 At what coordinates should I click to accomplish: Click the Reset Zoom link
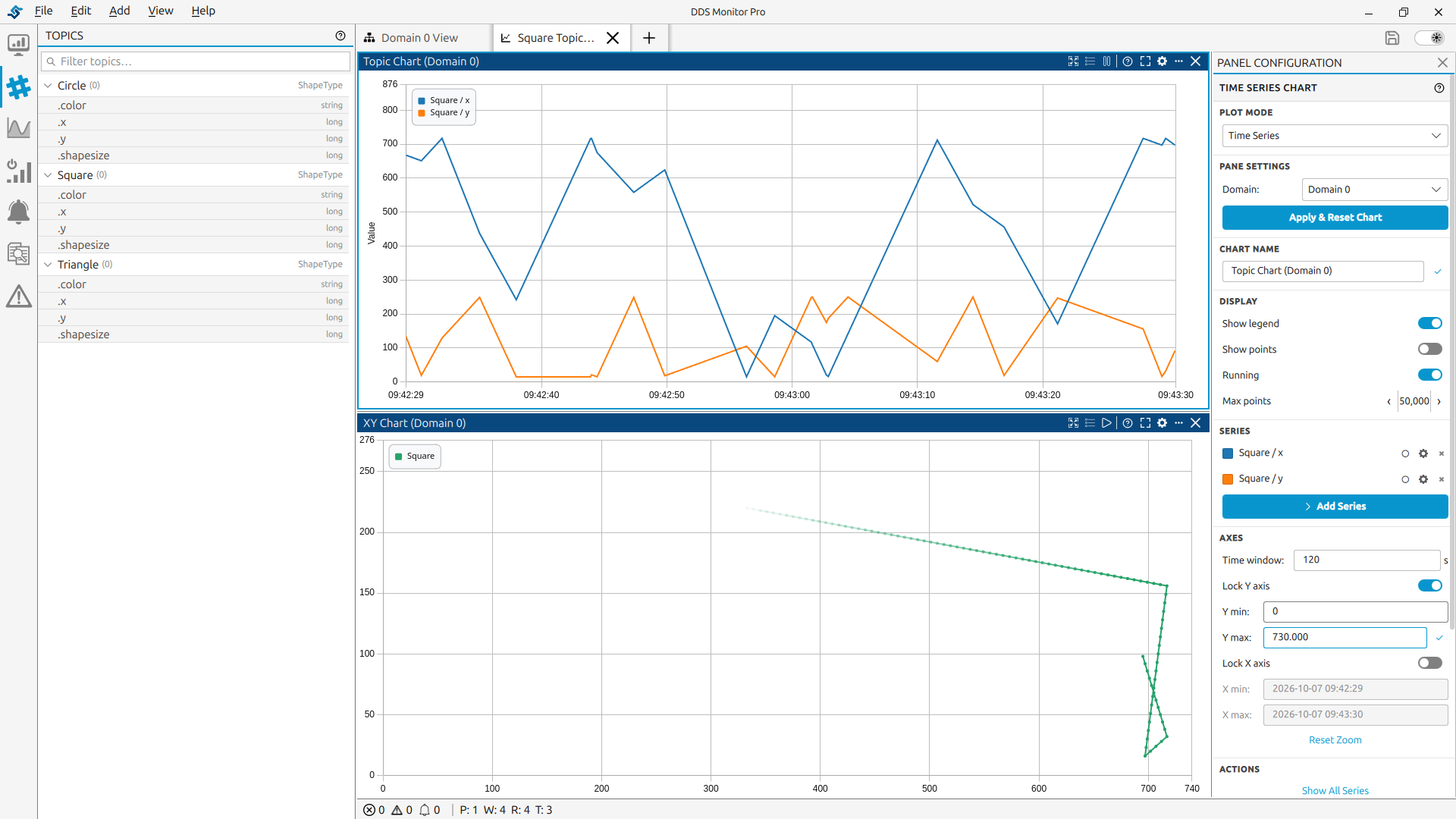tap(1335, 740)
